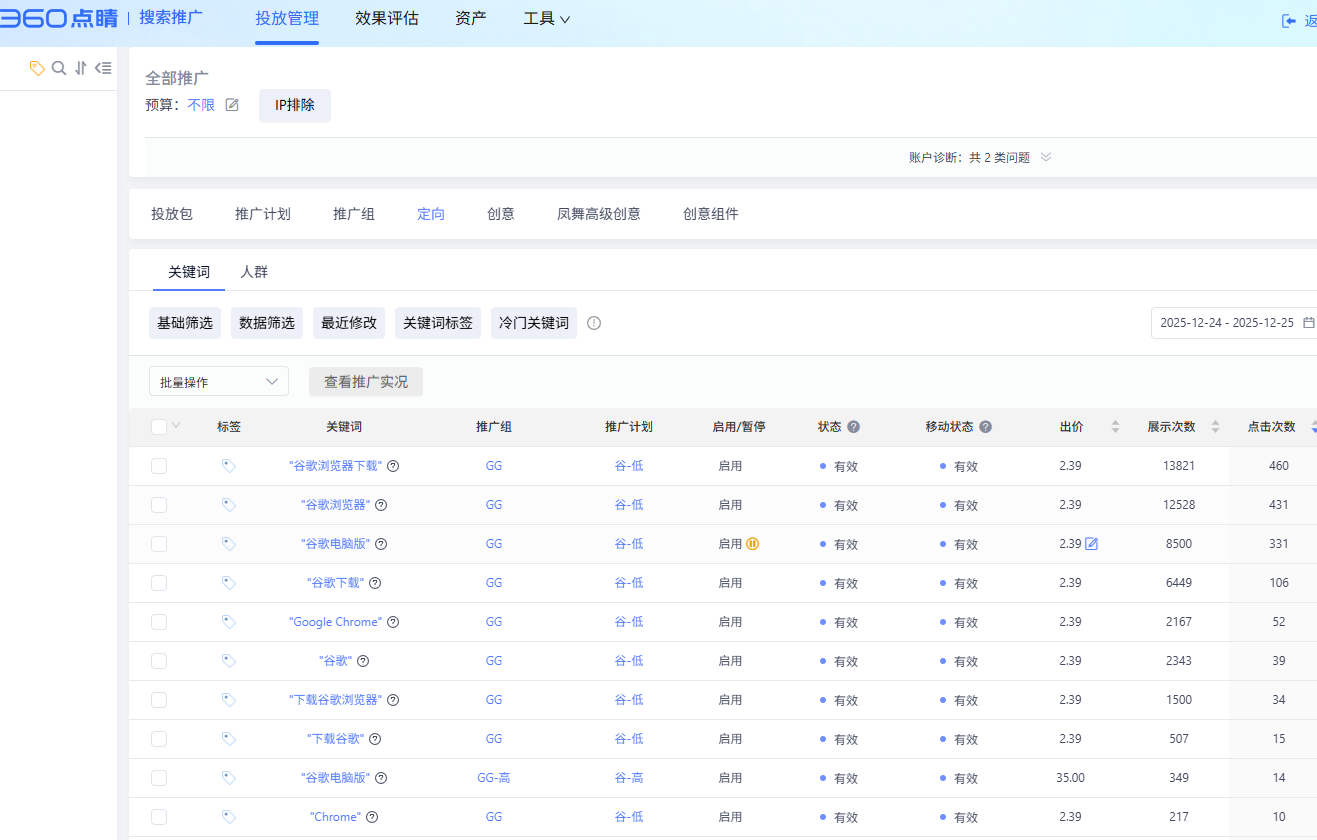Open the sidebar search magnifier icon
The image size is (1317, 840).
(x=59, y=68)
